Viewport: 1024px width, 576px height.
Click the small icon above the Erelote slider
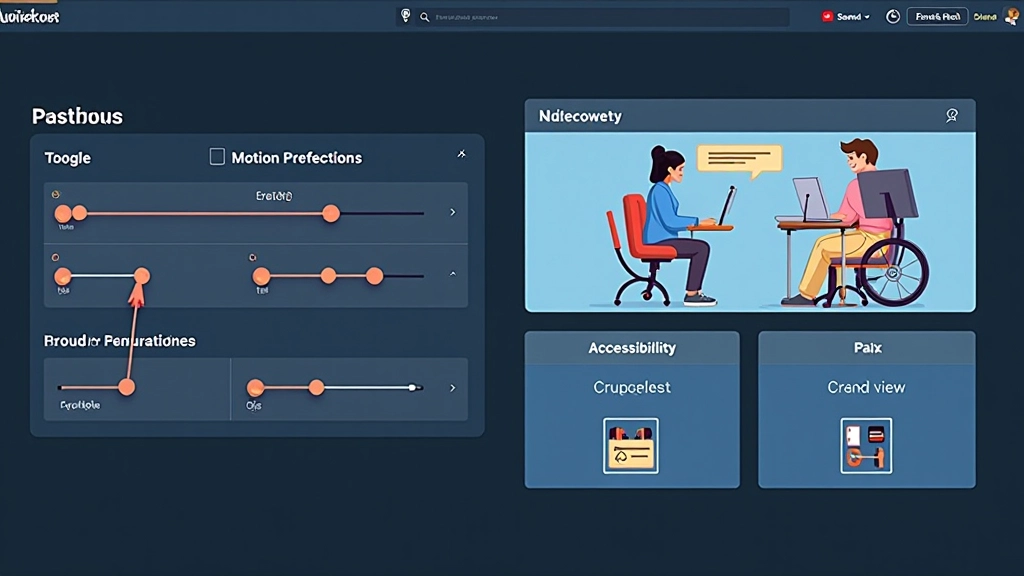pyautogui.click(x=55, y=193)
